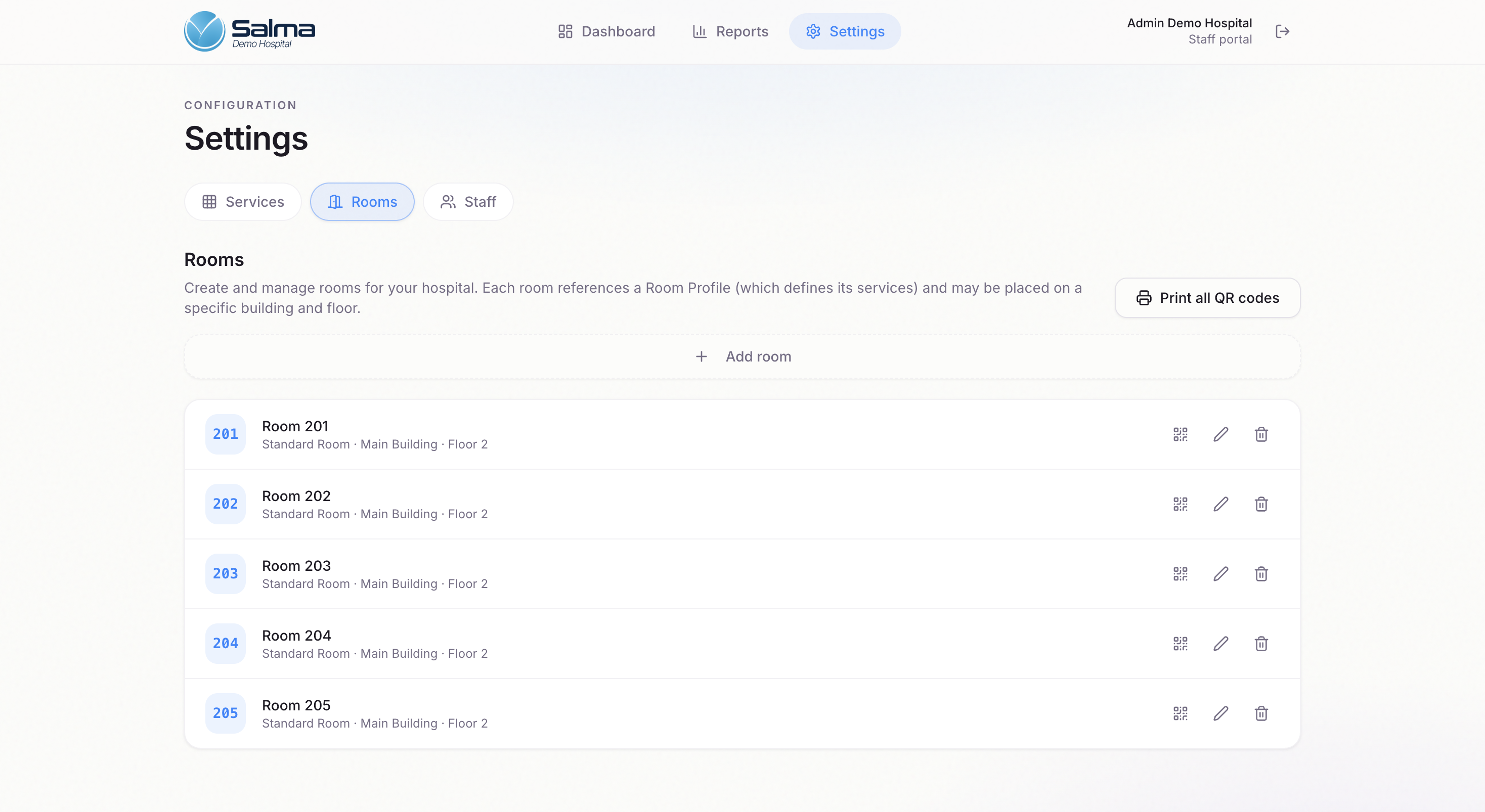Click the Add room button
Screen dimensions: 1485x812
742,356
